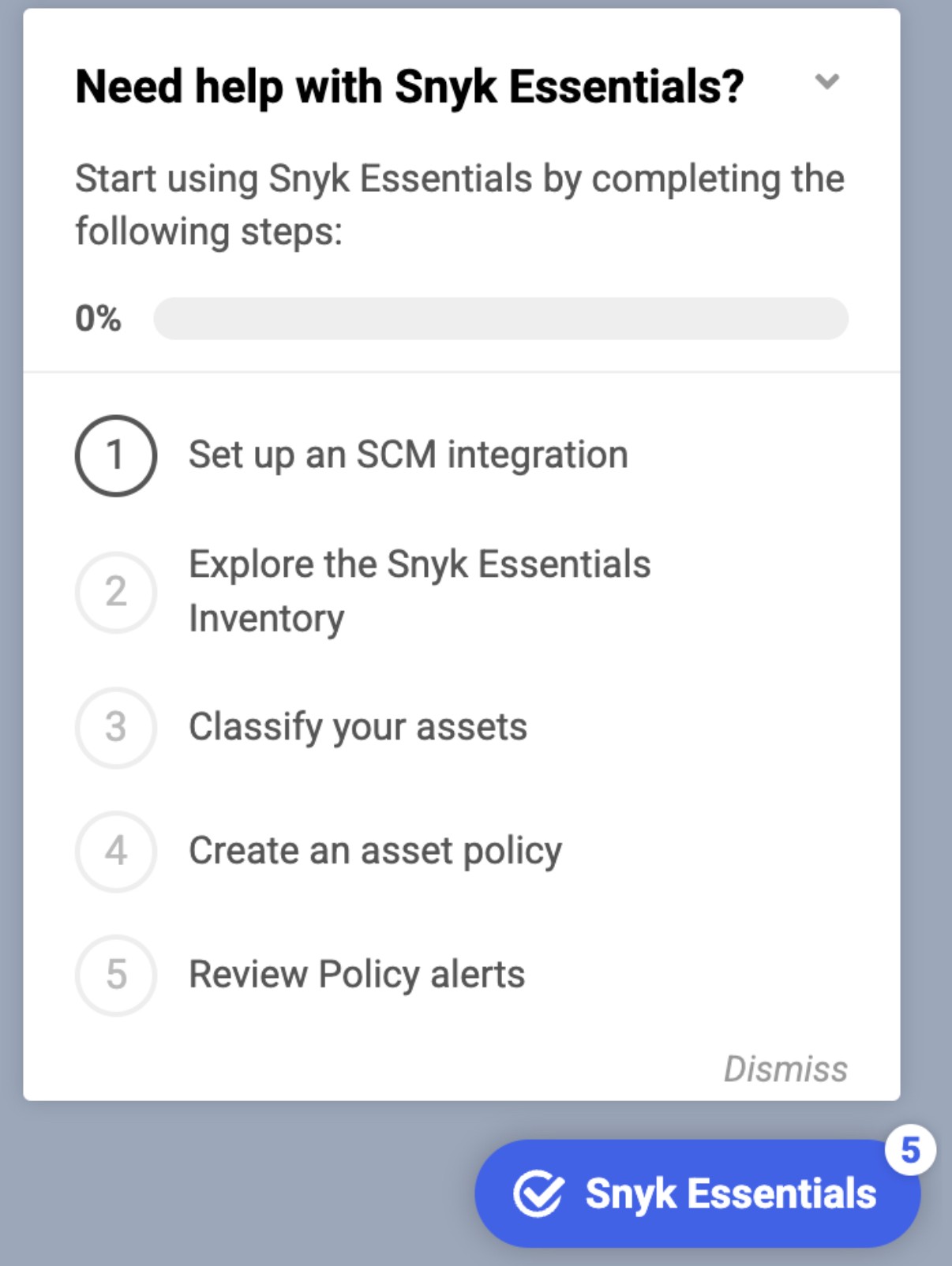This screenshot has height=1266, width=952.
Task: Select 'Review Policy alerts' step
Action: [357, 975]
